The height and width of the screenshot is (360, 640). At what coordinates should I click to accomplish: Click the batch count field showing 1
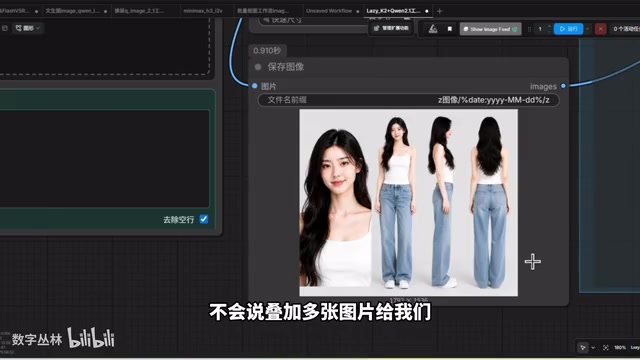tap(540, 29)
